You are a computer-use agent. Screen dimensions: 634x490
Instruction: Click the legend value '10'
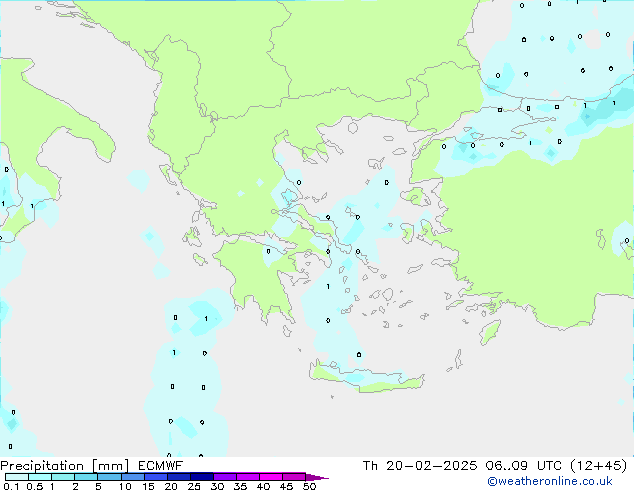[125, 486]
